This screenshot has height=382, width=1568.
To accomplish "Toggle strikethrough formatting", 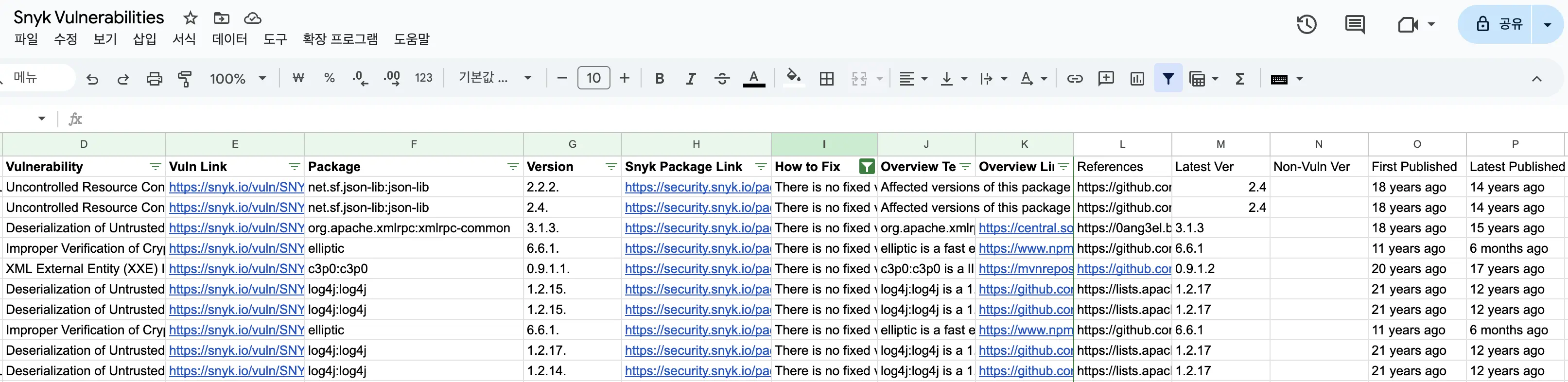I will (722, 78).
